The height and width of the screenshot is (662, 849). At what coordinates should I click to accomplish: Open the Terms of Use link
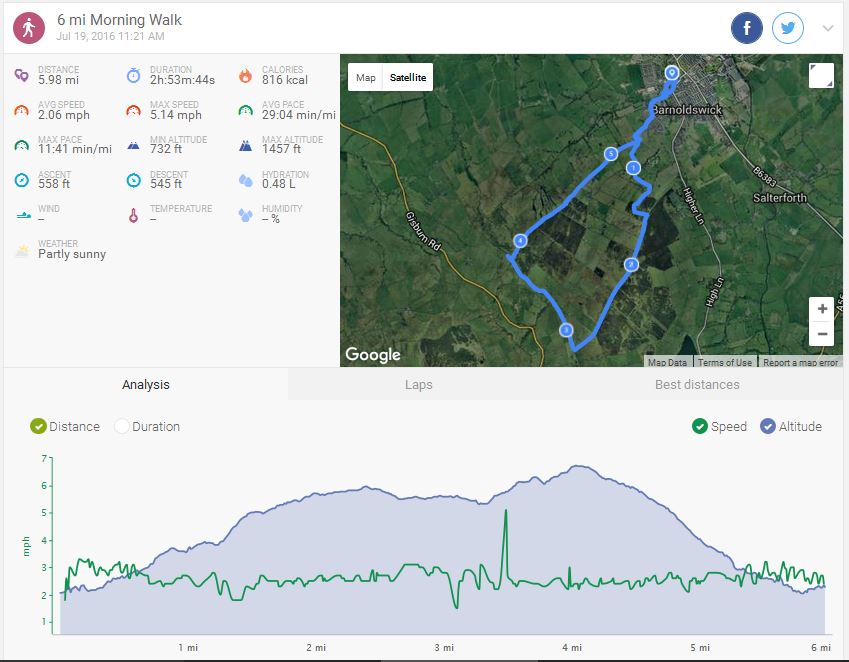click(725, 362)
